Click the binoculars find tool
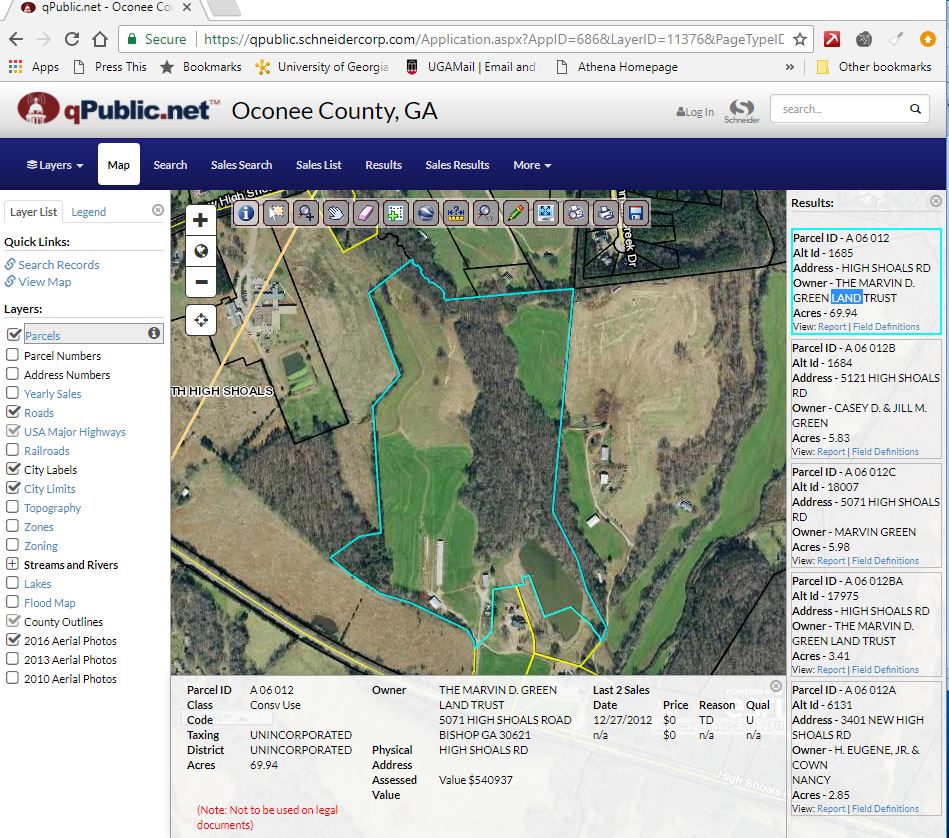Image resolution: width=949 pixels, height=838 pixels. click(x=576, y=213)
